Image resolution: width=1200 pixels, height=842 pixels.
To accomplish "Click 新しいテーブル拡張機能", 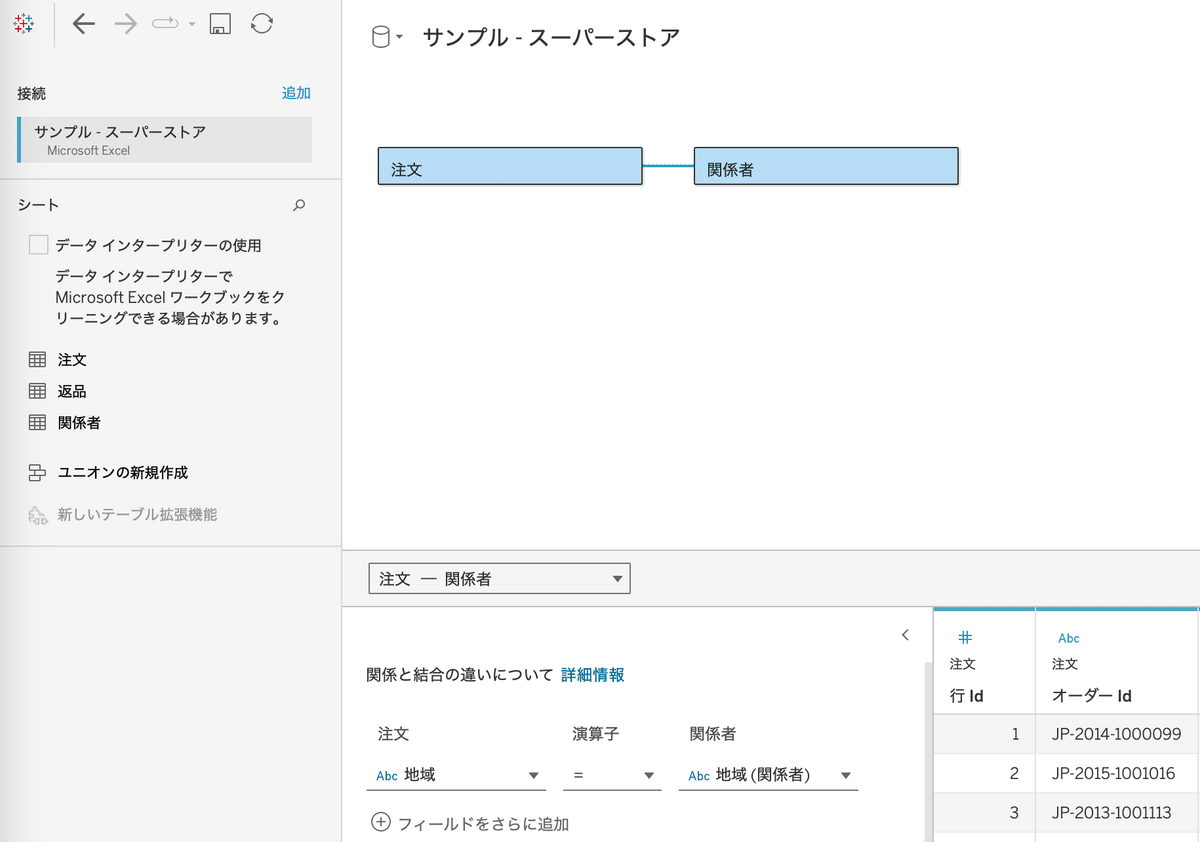I will (137, 515).
